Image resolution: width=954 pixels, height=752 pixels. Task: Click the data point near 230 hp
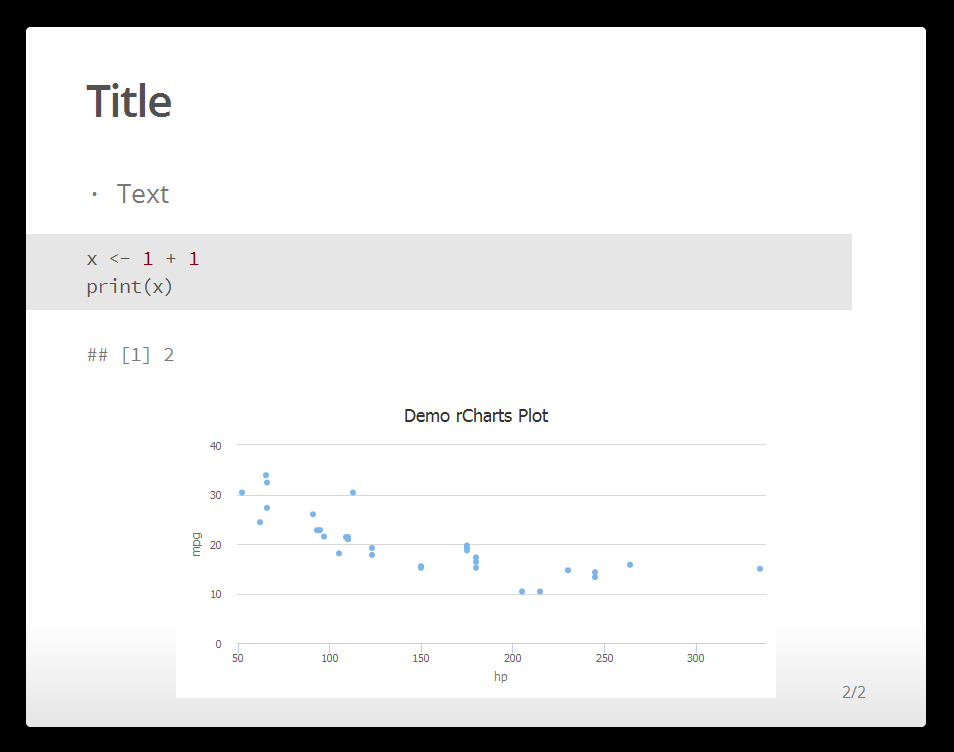point(568,570)
